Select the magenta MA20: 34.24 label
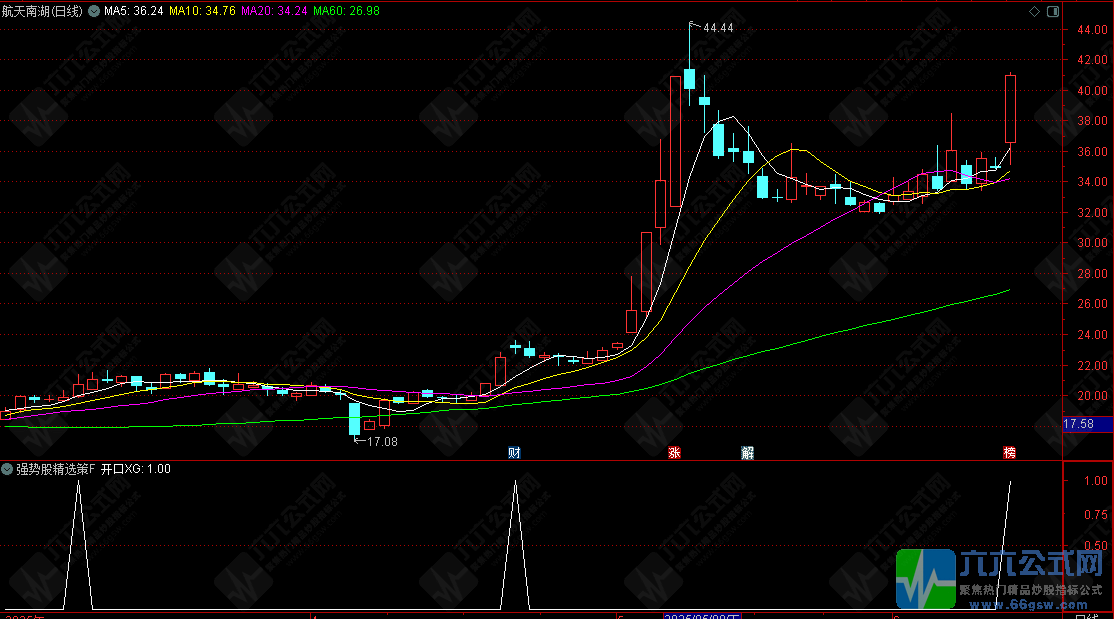 274,11
